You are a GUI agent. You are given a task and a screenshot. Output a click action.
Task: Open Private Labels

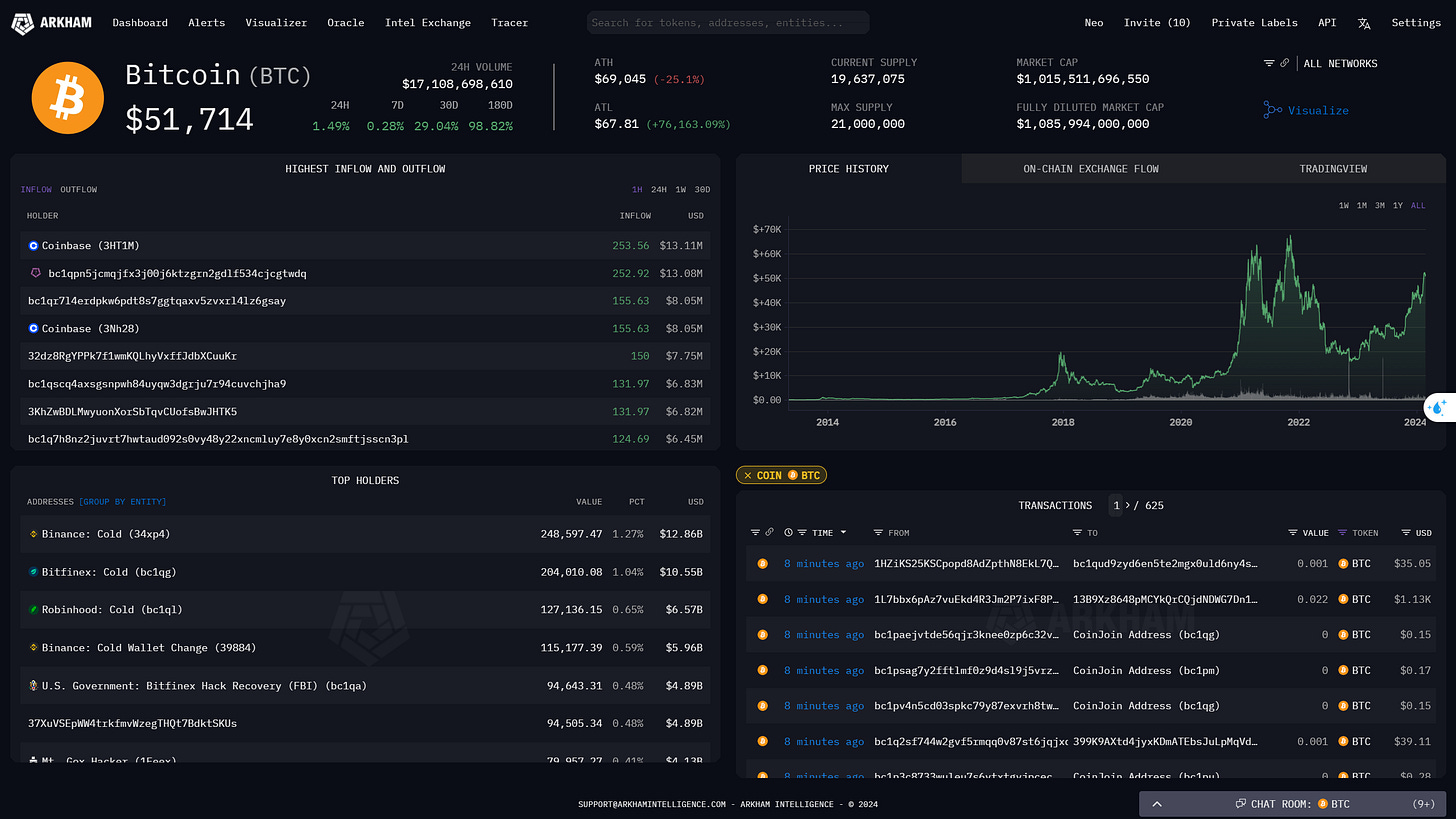1254,22
